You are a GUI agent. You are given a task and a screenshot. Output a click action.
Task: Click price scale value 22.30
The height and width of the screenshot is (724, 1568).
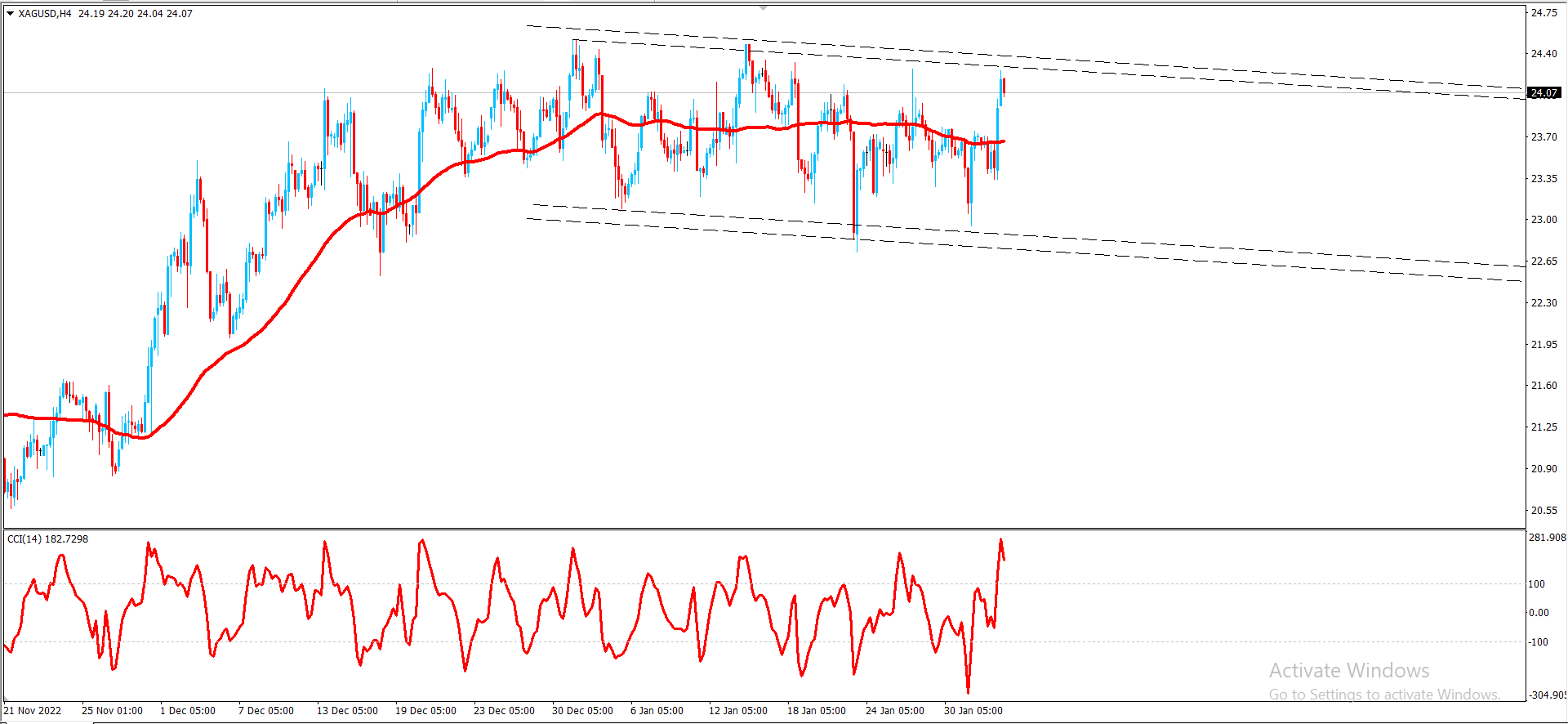coord(1543,303)
